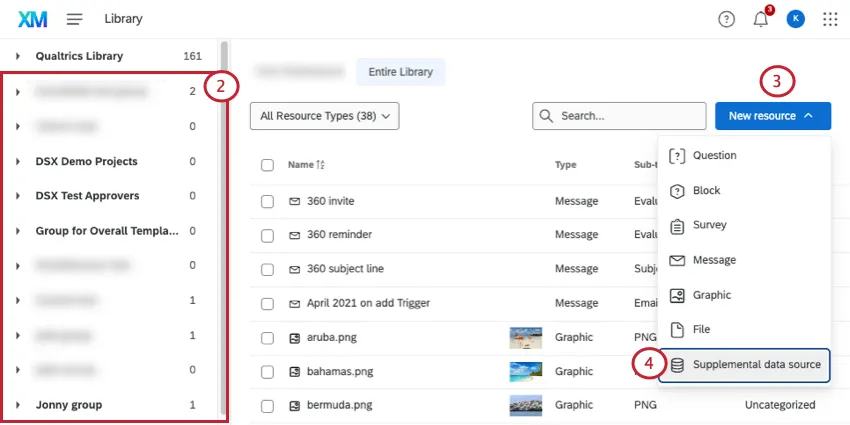The width and height of the screenshot is (850, 425).
Task: Click the sort icon beside Name
Action: click(x=320, y=165)
